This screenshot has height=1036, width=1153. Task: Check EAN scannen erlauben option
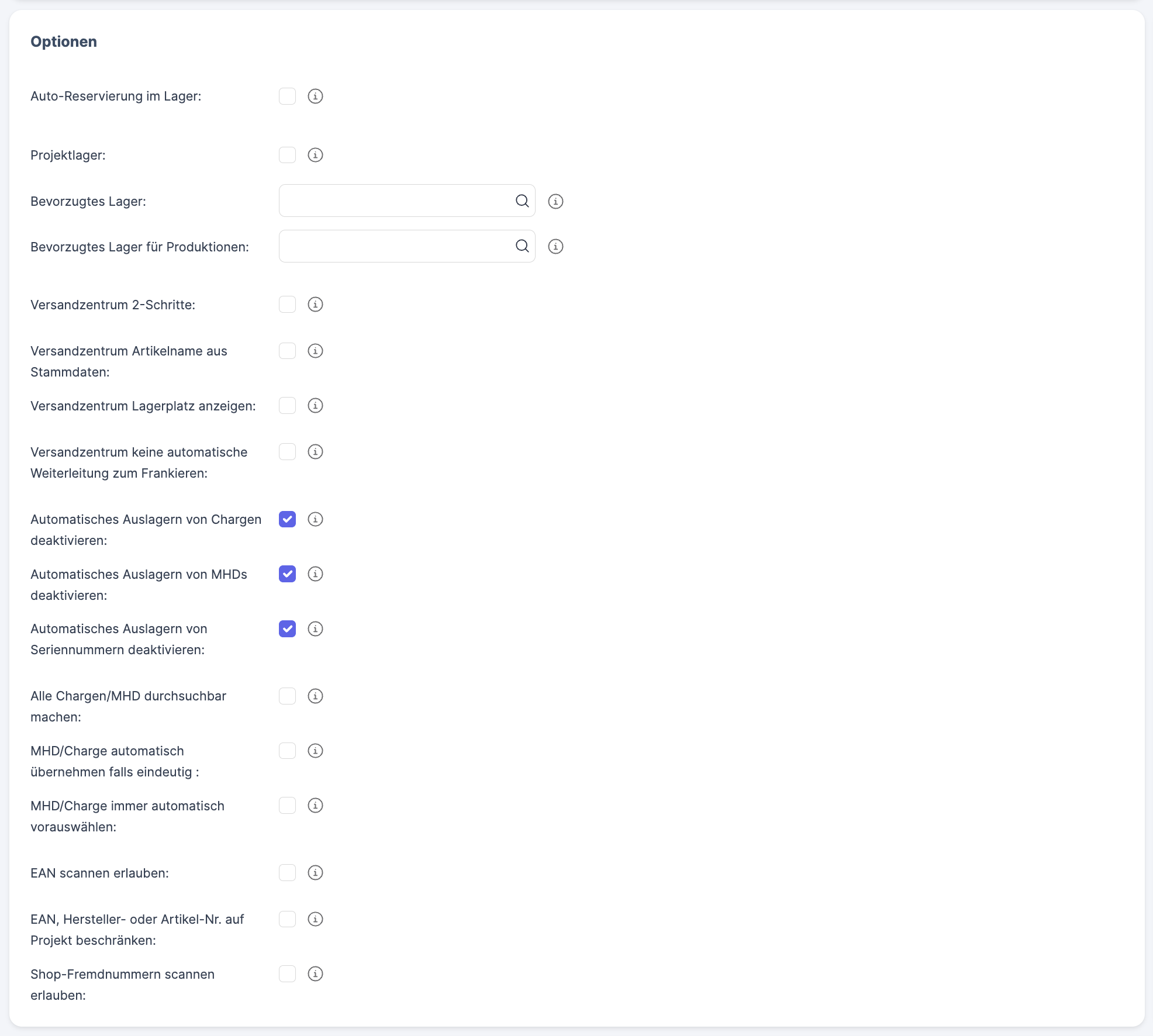(287, 873)
